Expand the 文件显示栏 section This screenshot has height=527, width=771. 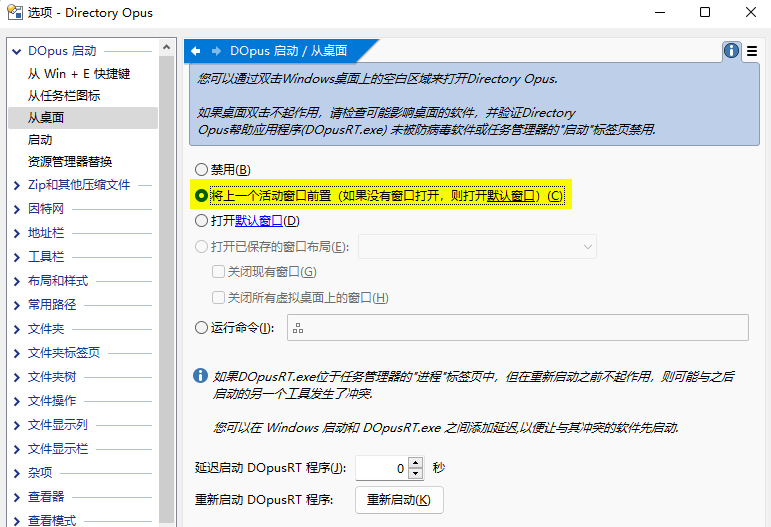point(17,449)
